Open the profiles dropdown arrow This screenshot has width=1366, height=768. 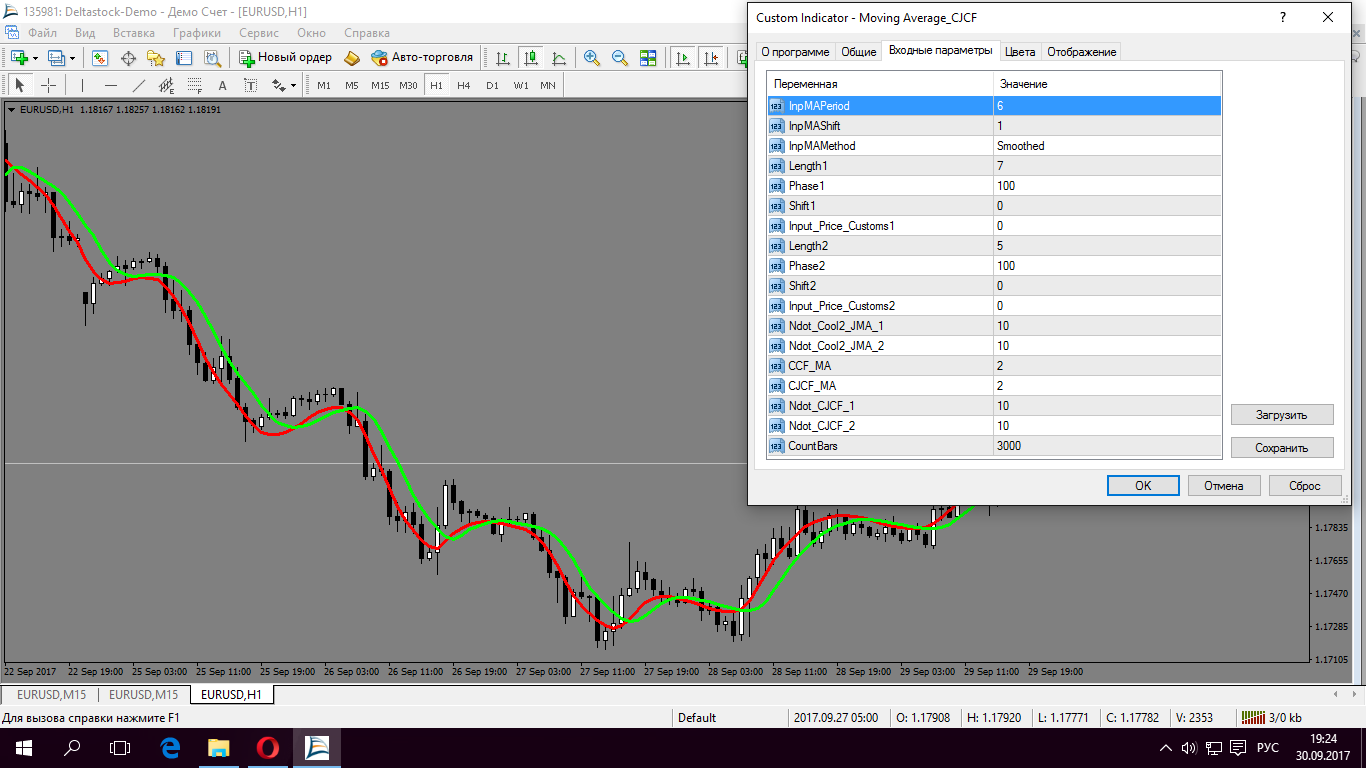tap(72, 59)
